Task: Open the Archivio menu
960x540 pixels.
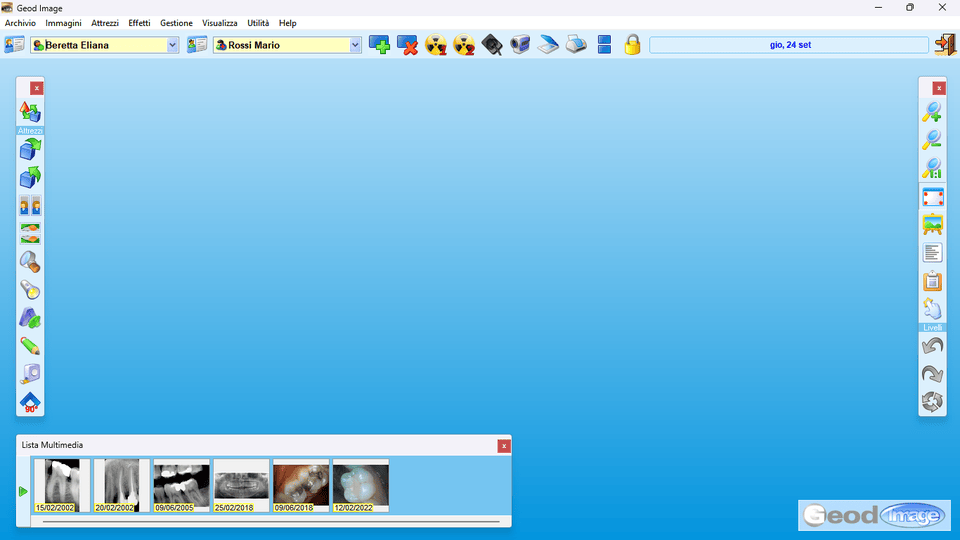Action: point(20,23)
